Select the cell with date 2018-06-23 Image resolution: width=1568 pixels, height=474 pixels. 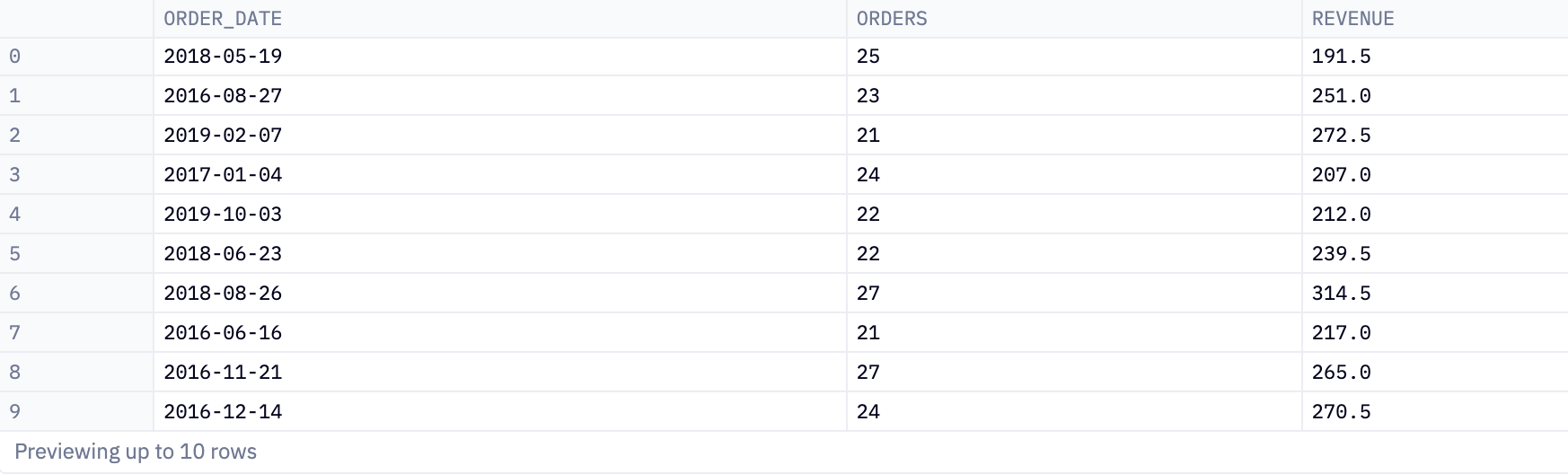click(x=499, y=254)
